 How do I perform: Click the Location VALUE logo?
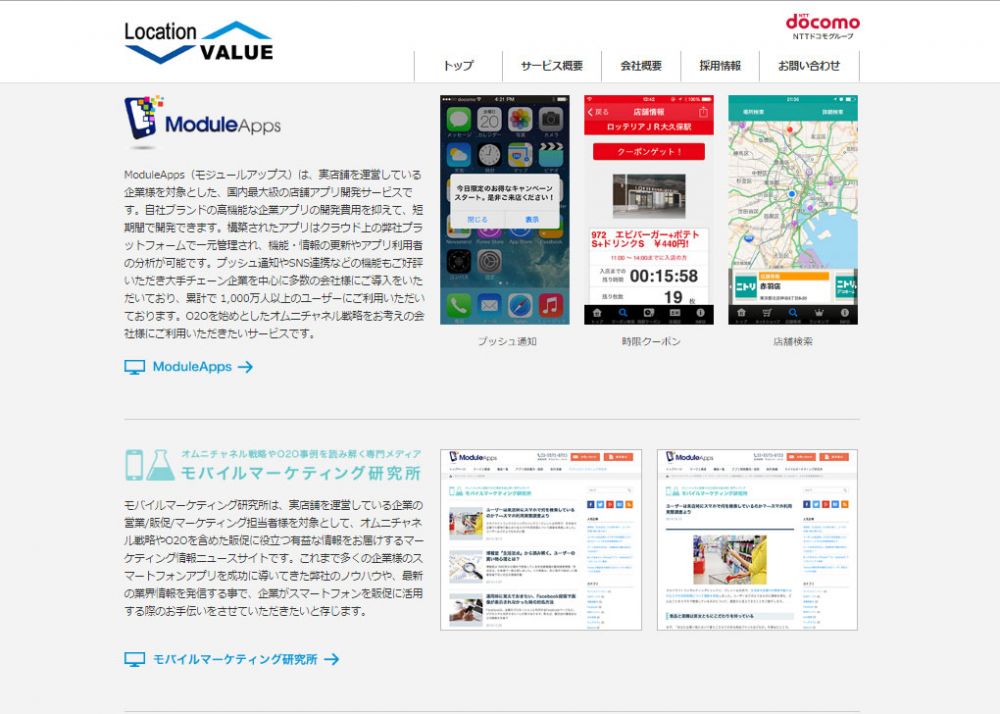tap(198, 42)
